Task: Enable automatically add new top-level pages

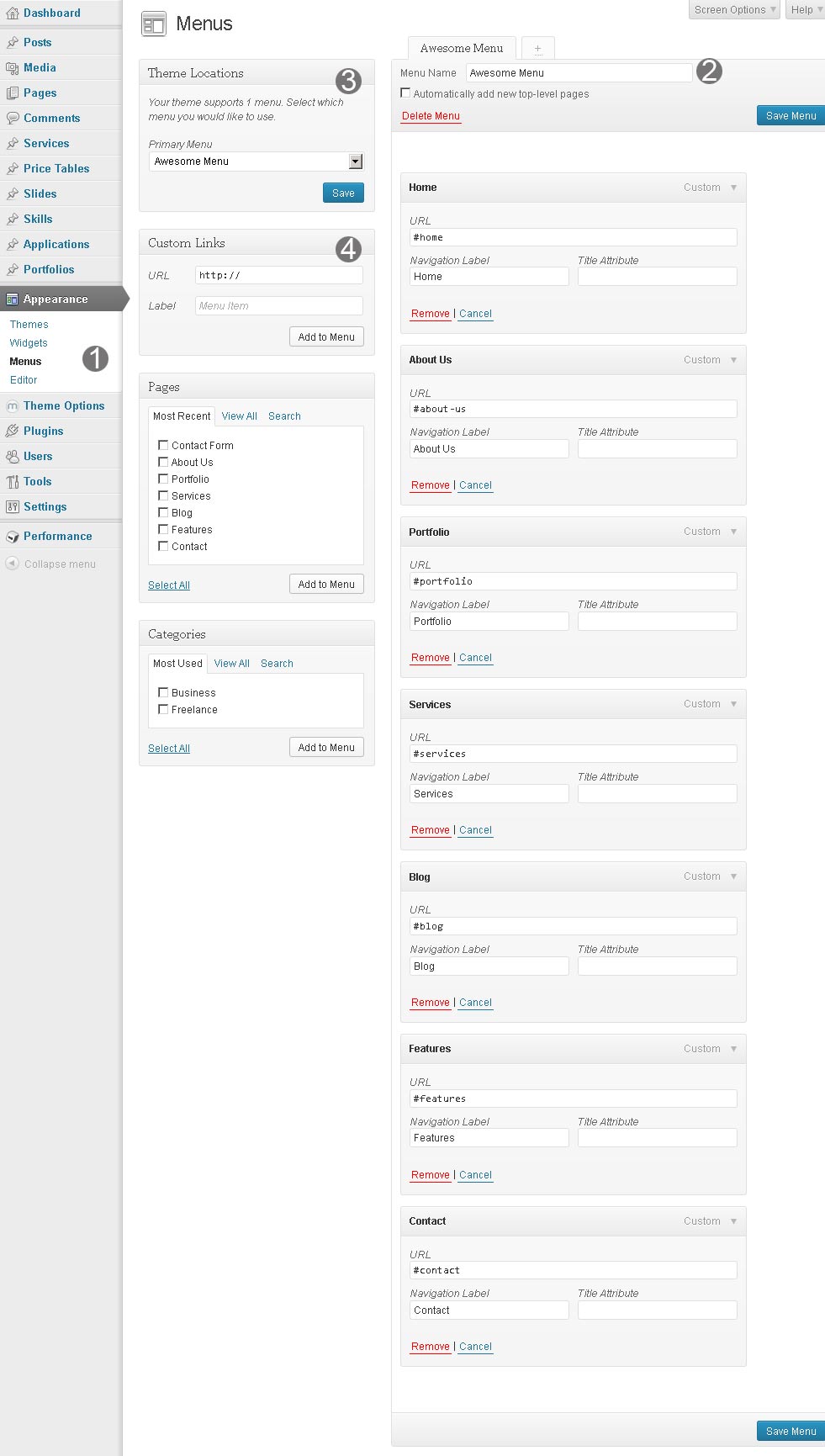Action: (x=405, y=93)
